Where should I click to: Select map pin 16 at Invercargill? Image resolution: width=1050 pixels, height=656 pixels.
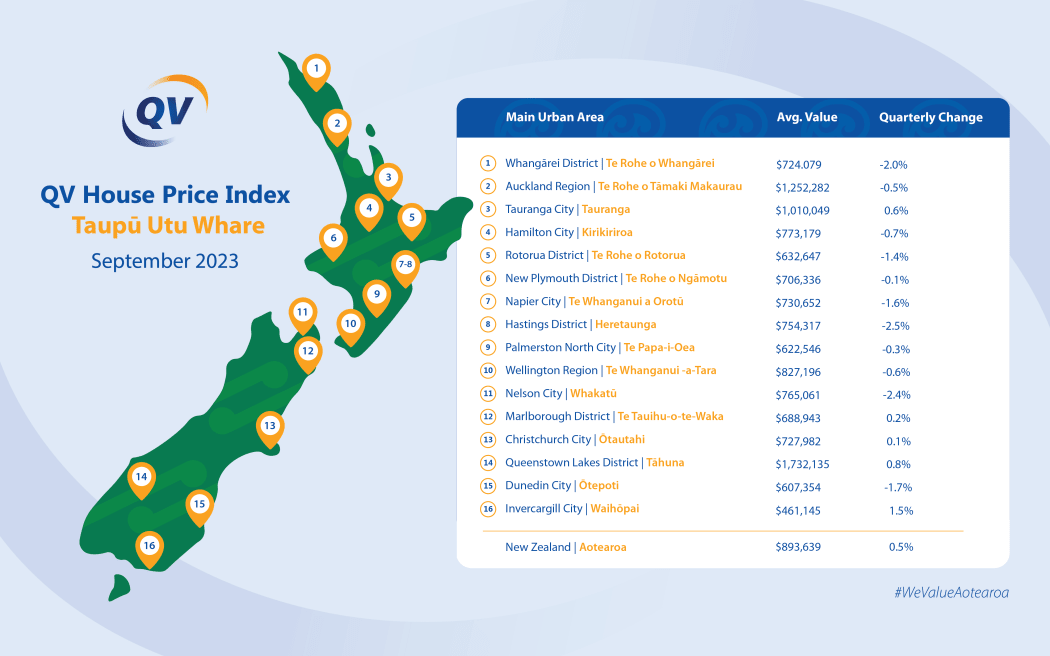149,545
